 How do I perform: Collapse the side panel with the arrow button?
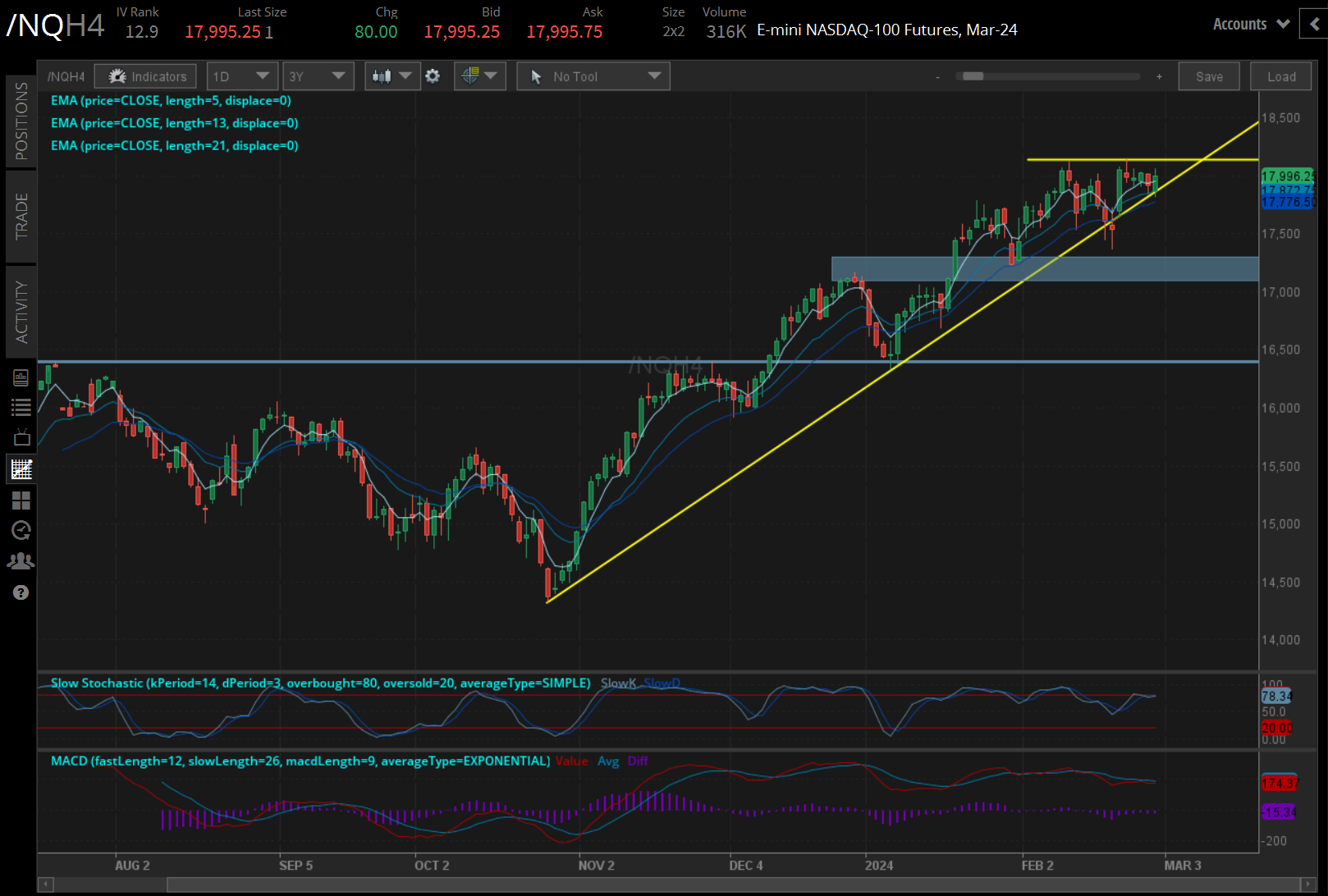[1314, 24]
